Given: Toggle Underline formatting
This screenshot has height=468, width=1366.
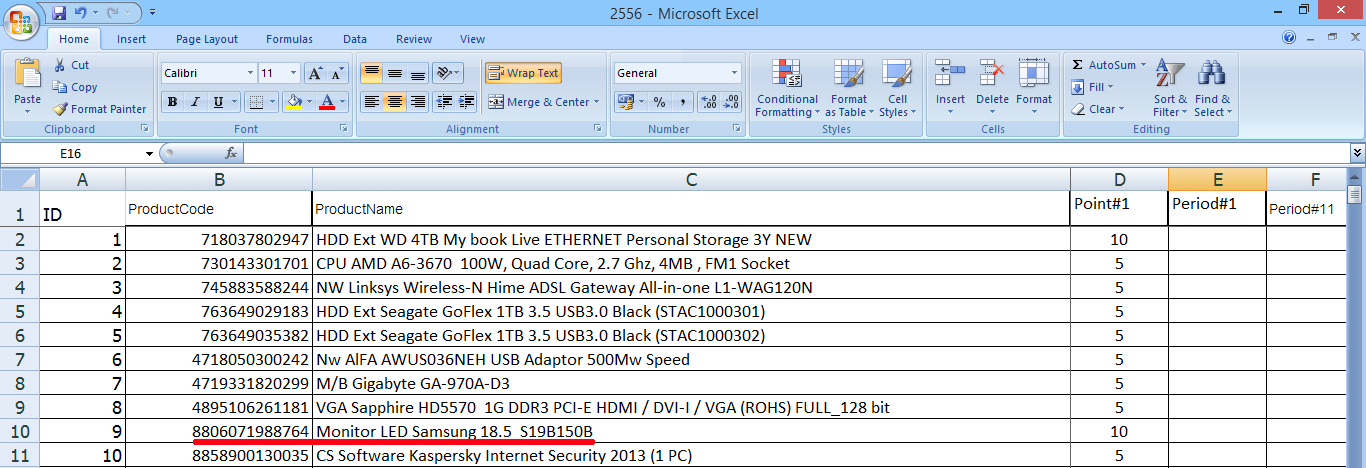Looking at the screenshot, I should [x=216, y=102].
